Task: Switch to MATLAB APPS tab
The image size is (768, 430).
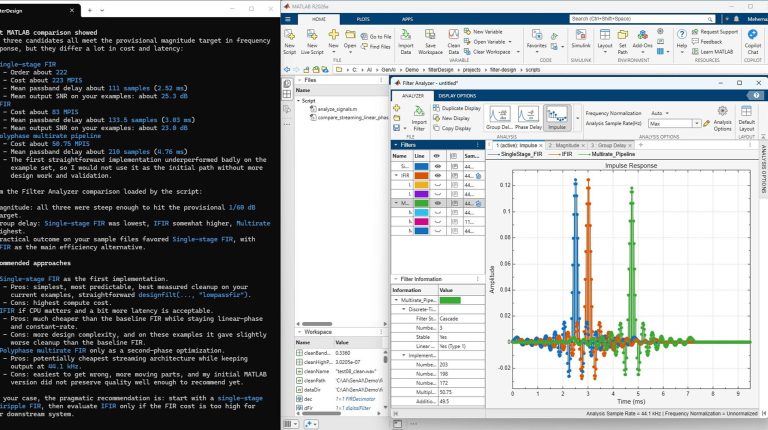Action: point(407,19)
